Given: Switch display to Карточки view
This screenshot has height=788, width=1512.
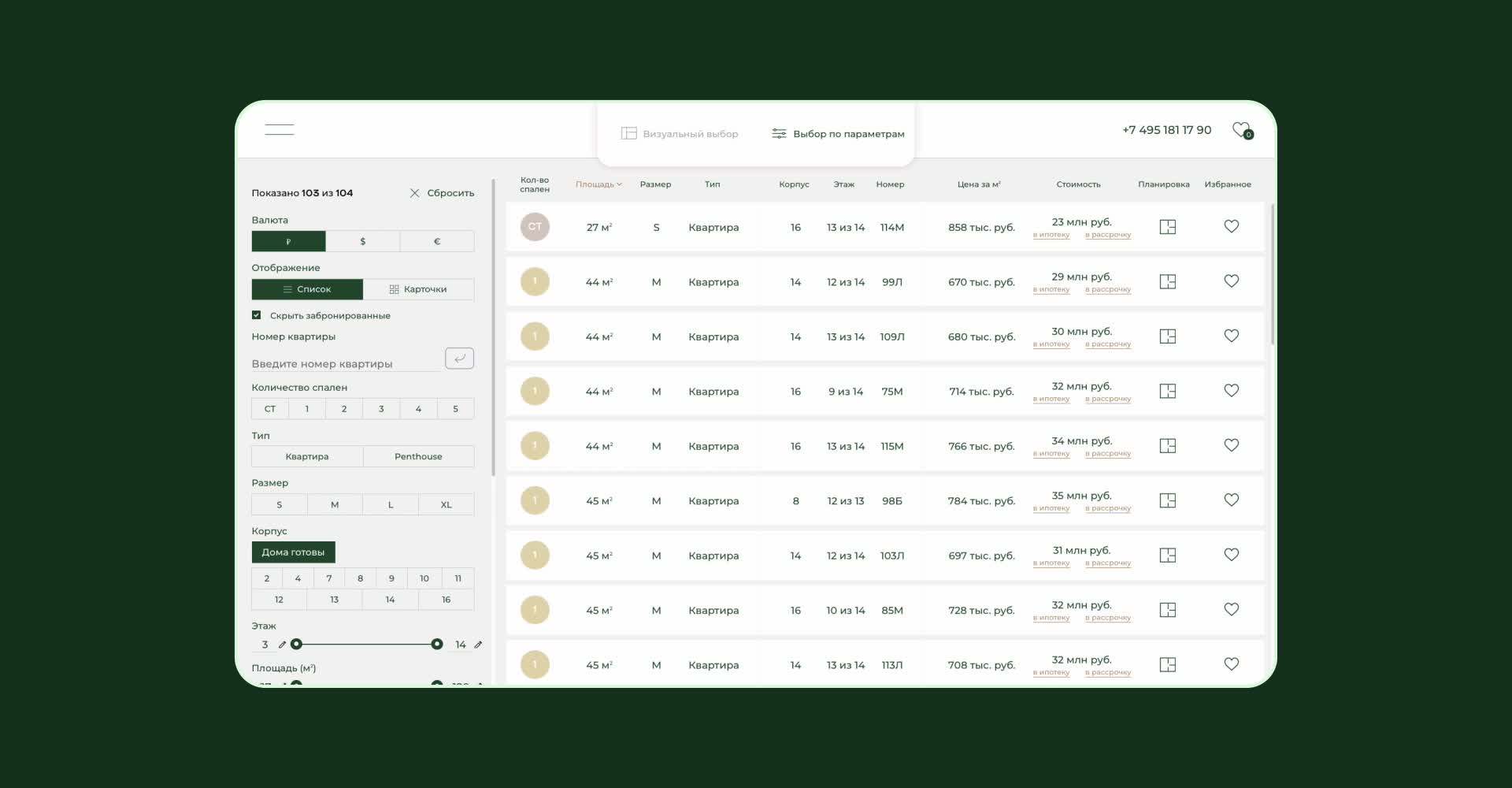Looking at the screenshot, I should click(418, 289).
